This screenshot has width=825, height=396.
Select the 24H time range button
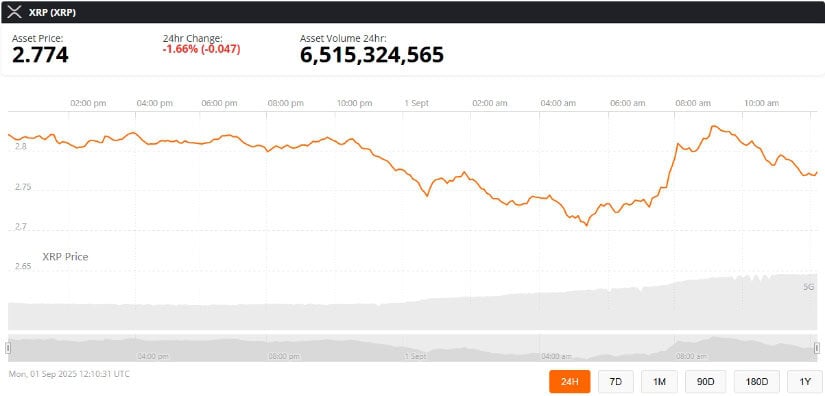(569, 382)
